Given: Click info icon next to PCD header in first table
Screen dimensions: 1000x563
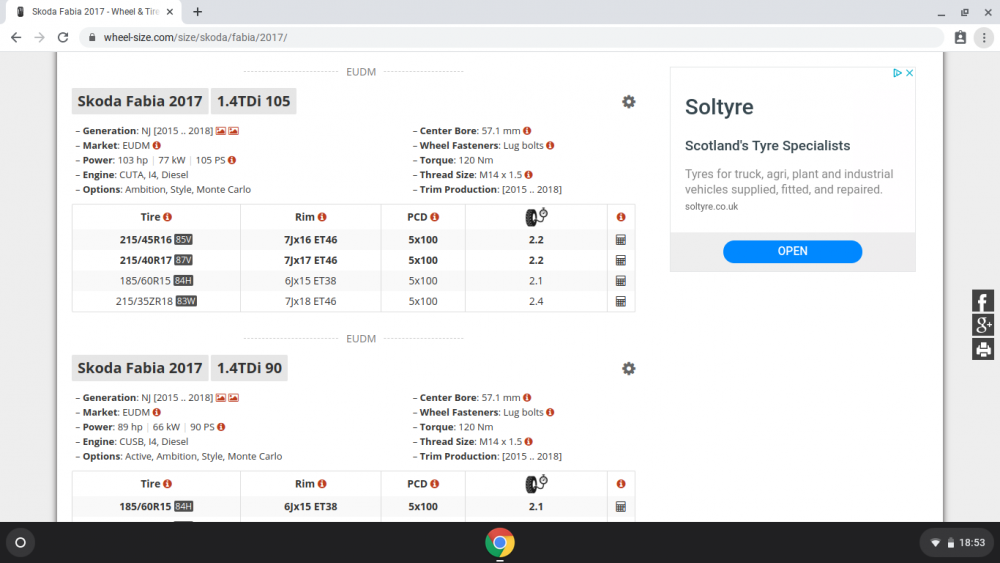Looking at the screenshot, I should pyautogui.click(x=434, y=217).
